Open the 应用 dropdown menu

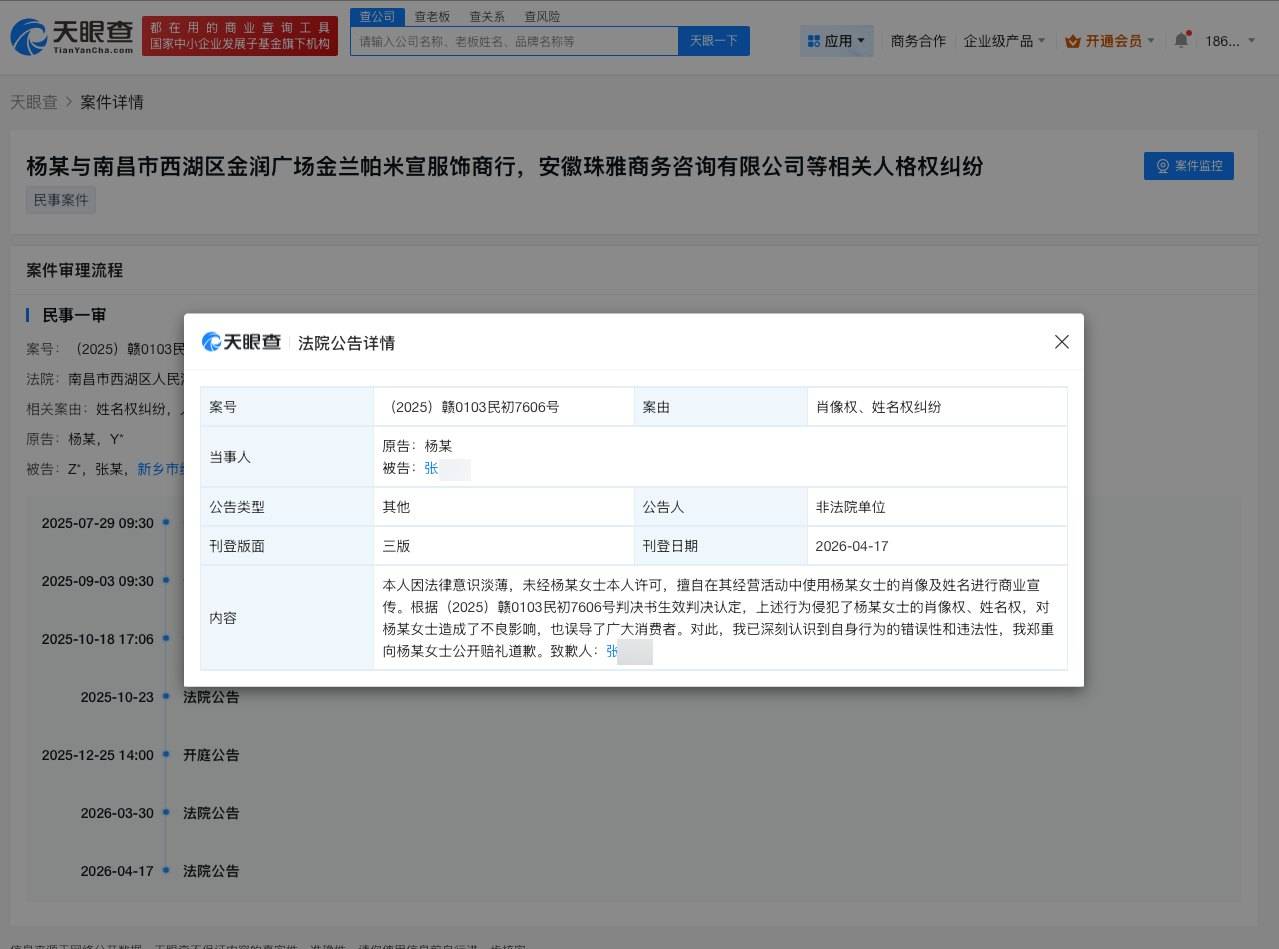(837, 41)
